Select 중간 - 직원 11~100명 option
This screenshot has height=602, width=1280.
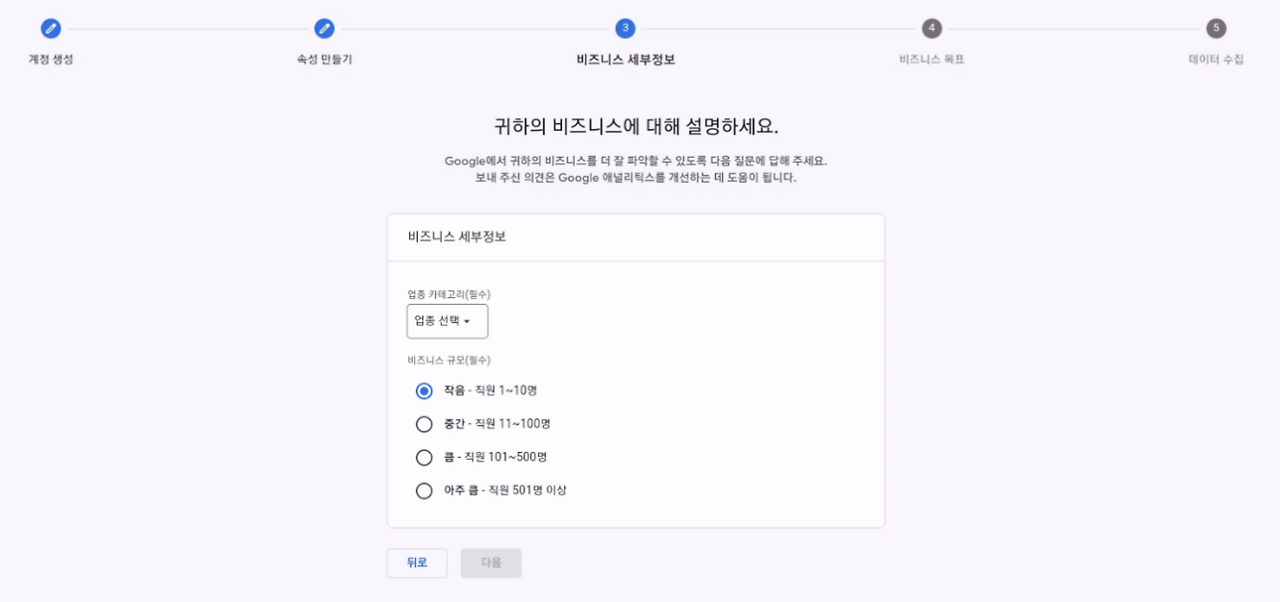tap(424, 423)
